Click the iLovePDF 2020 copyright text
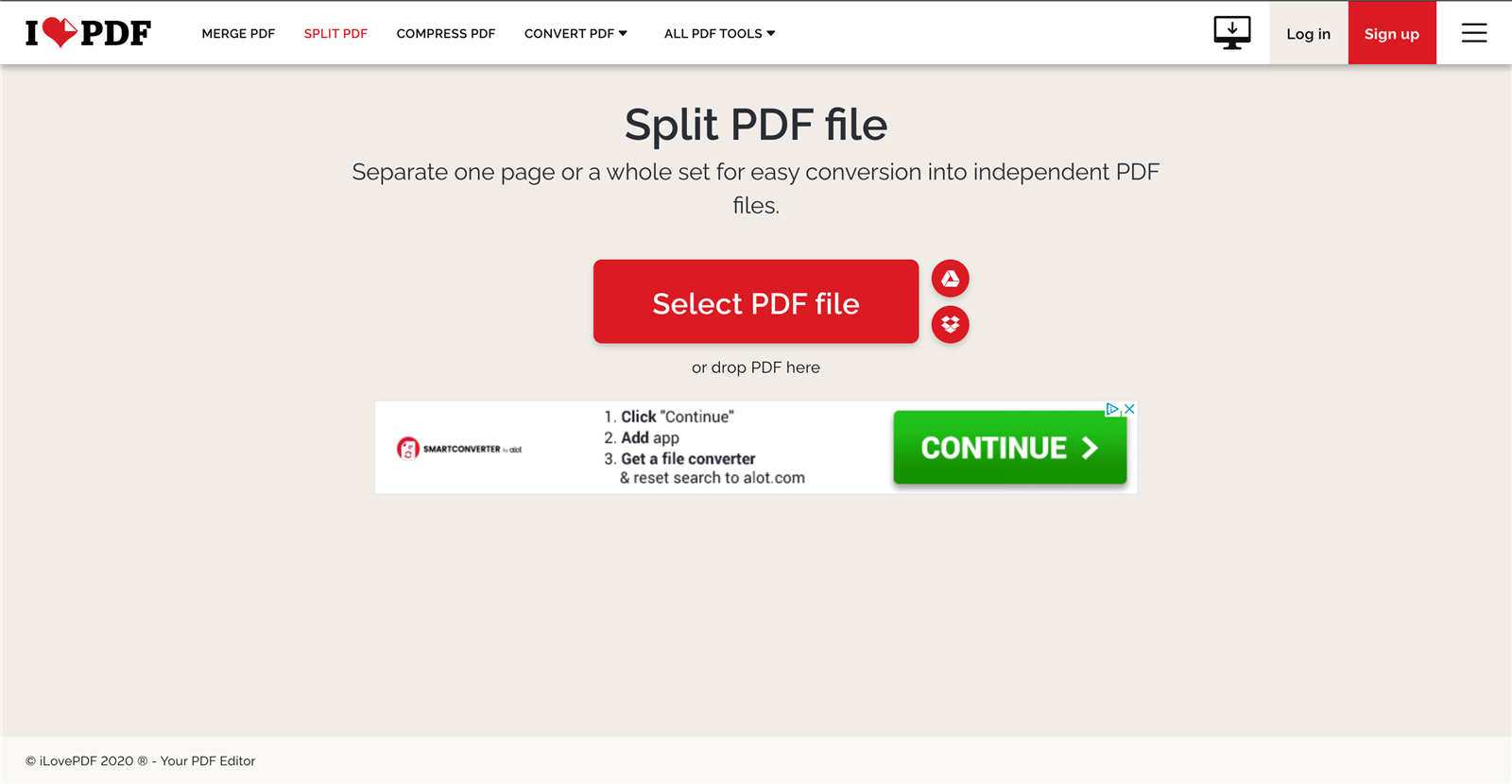 click(140, 760)
